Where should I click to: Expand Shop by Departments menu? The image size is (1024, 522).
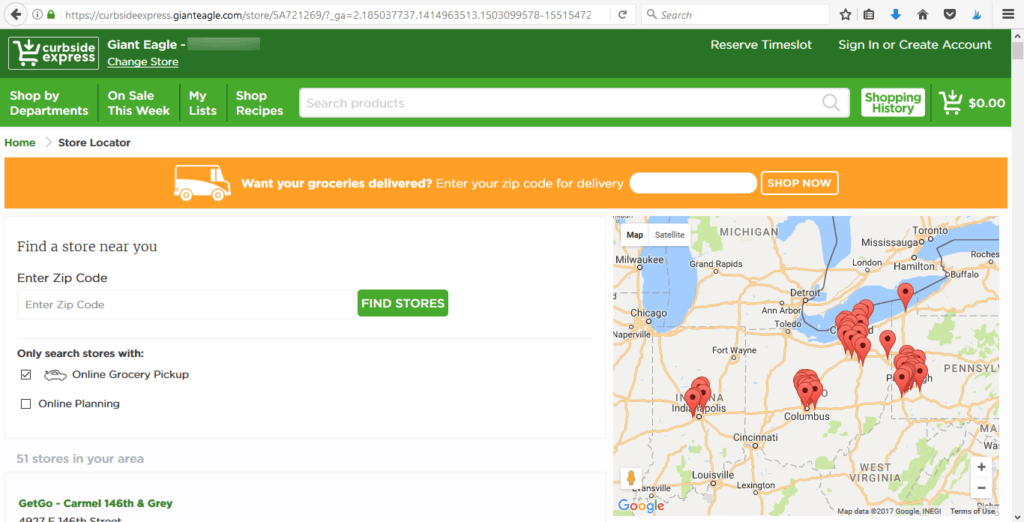coord(49,103)
